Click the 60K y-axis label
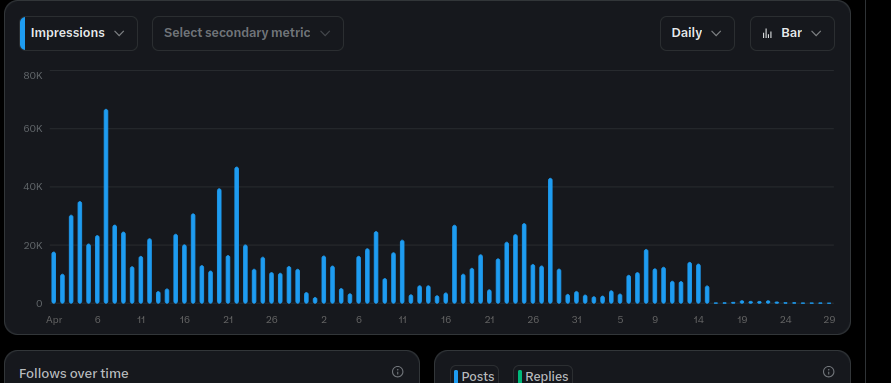Screen dimensions: 891x383 click(33, 129)
